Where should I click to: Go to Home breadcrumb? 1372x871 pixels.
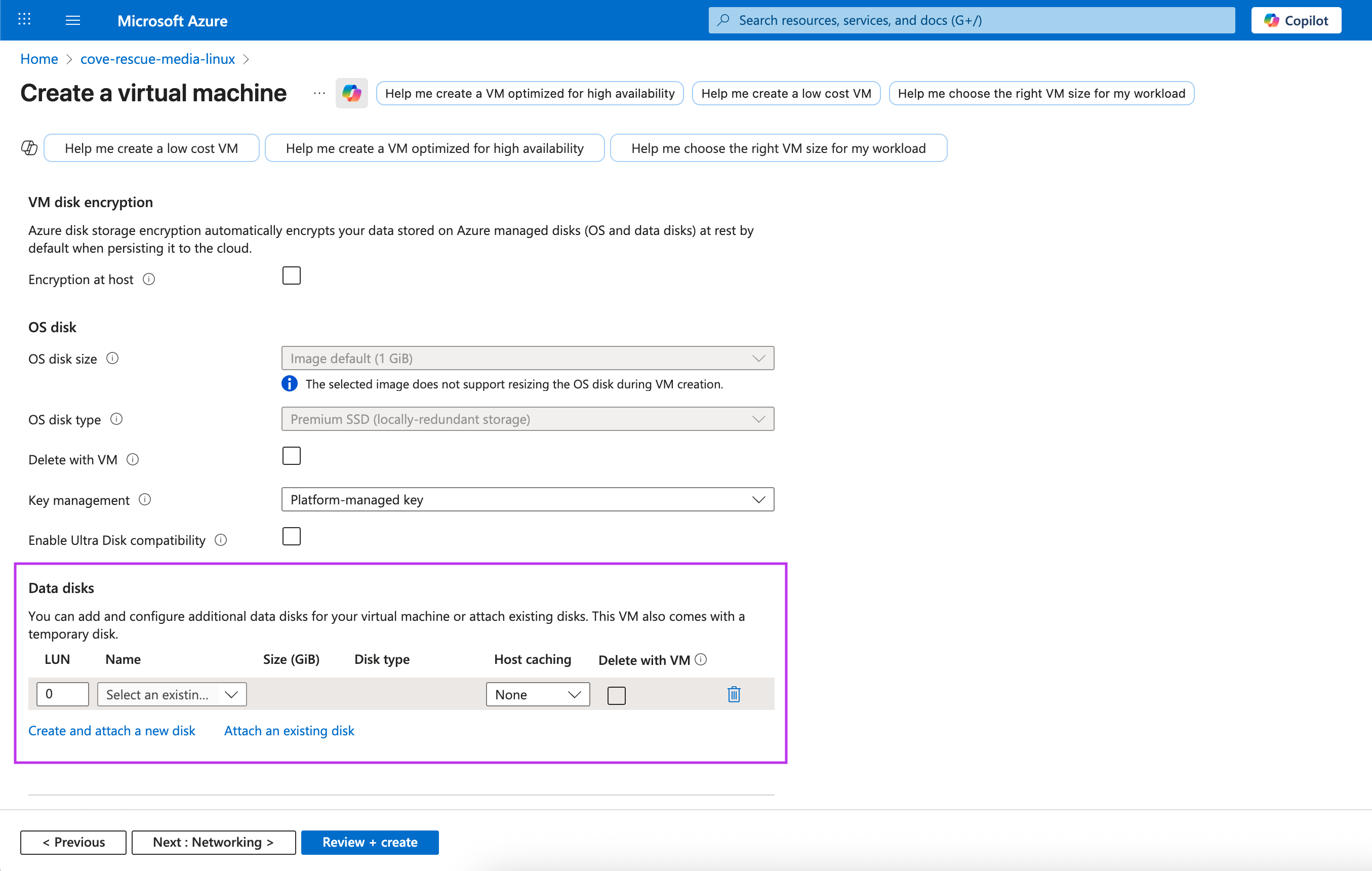tap(39, 59)
